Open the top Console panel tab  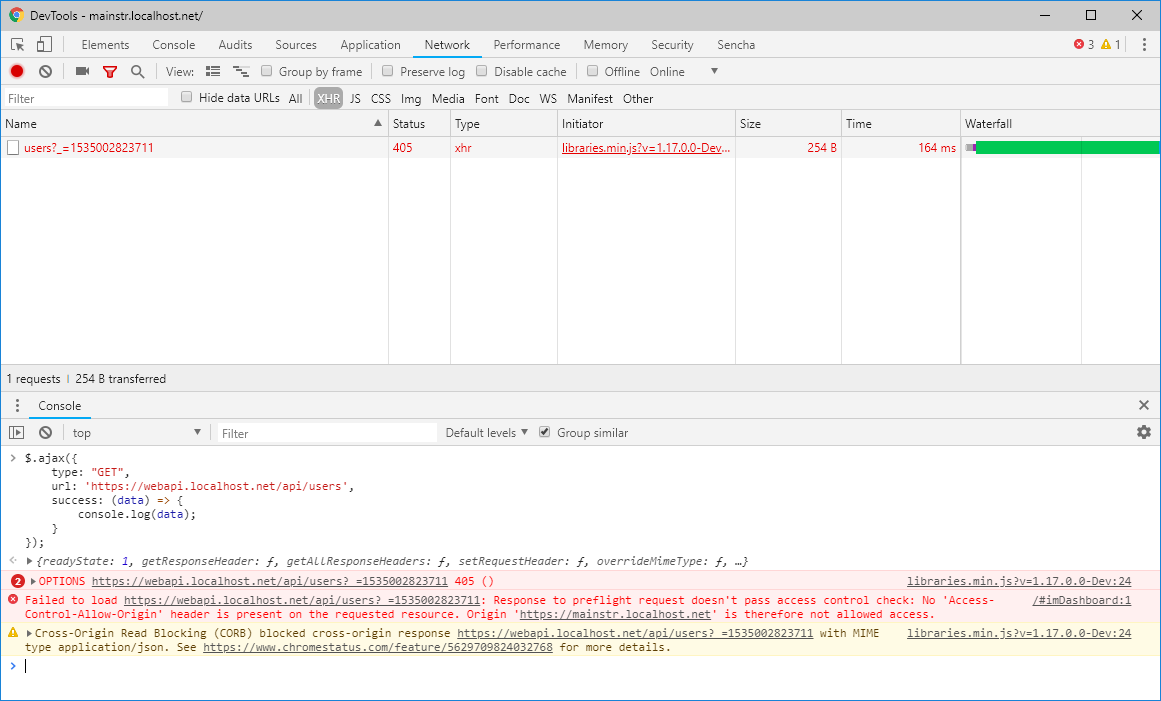(x=174, y=44)
